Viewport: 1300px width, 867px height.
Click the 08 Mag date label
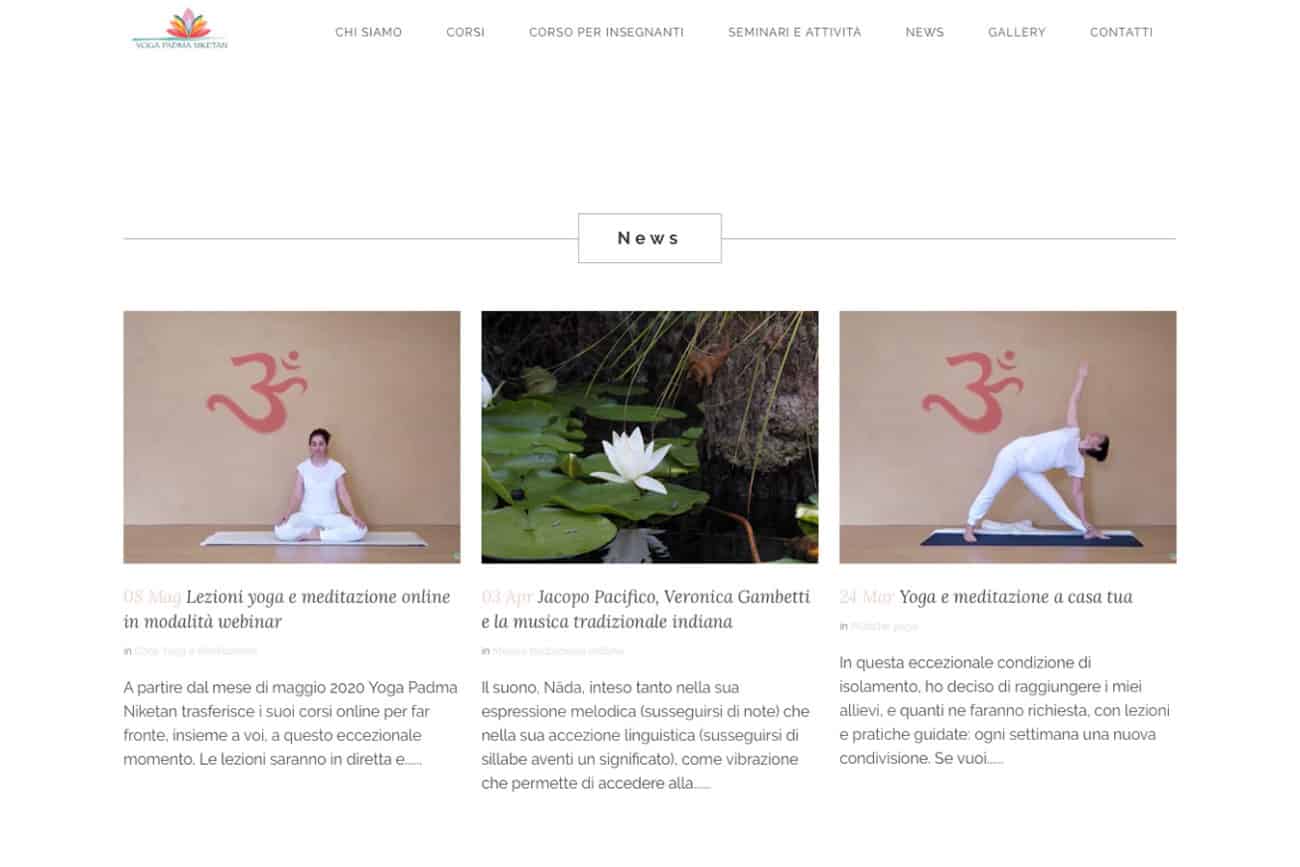pyautogui.click(x=152, y=597)
